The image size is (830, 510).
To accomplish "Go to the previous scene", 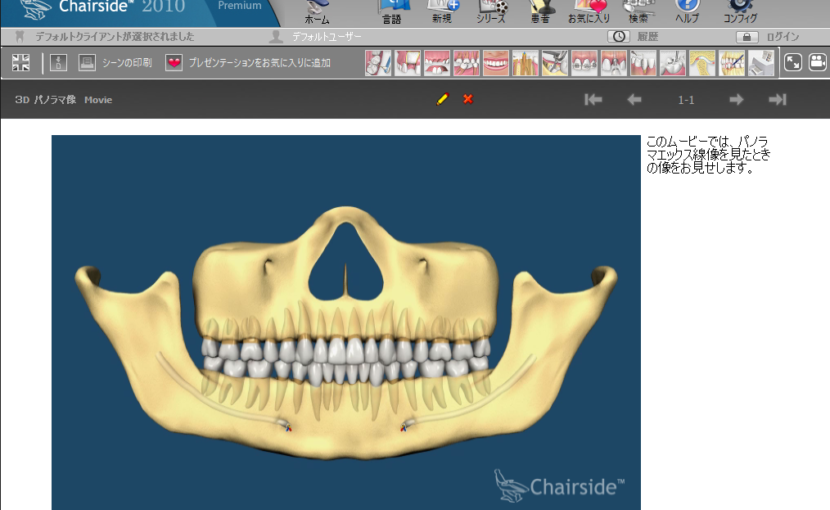I will [634, 99].
